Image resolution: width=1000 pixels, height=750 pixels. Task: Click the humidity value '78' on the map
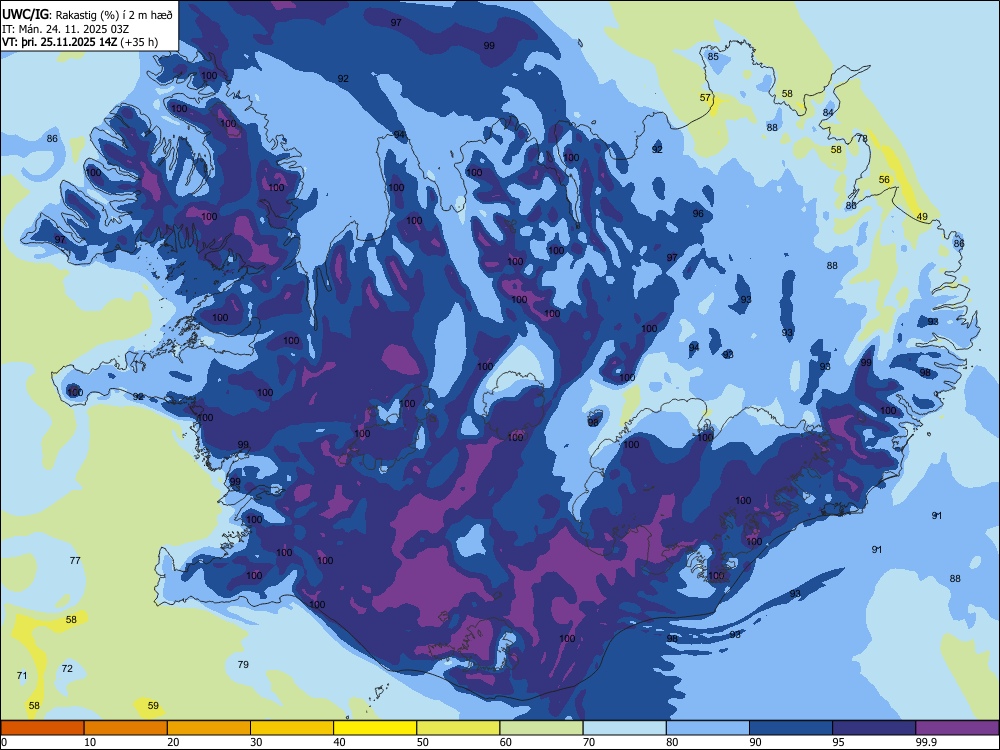[x=862, y=138]
